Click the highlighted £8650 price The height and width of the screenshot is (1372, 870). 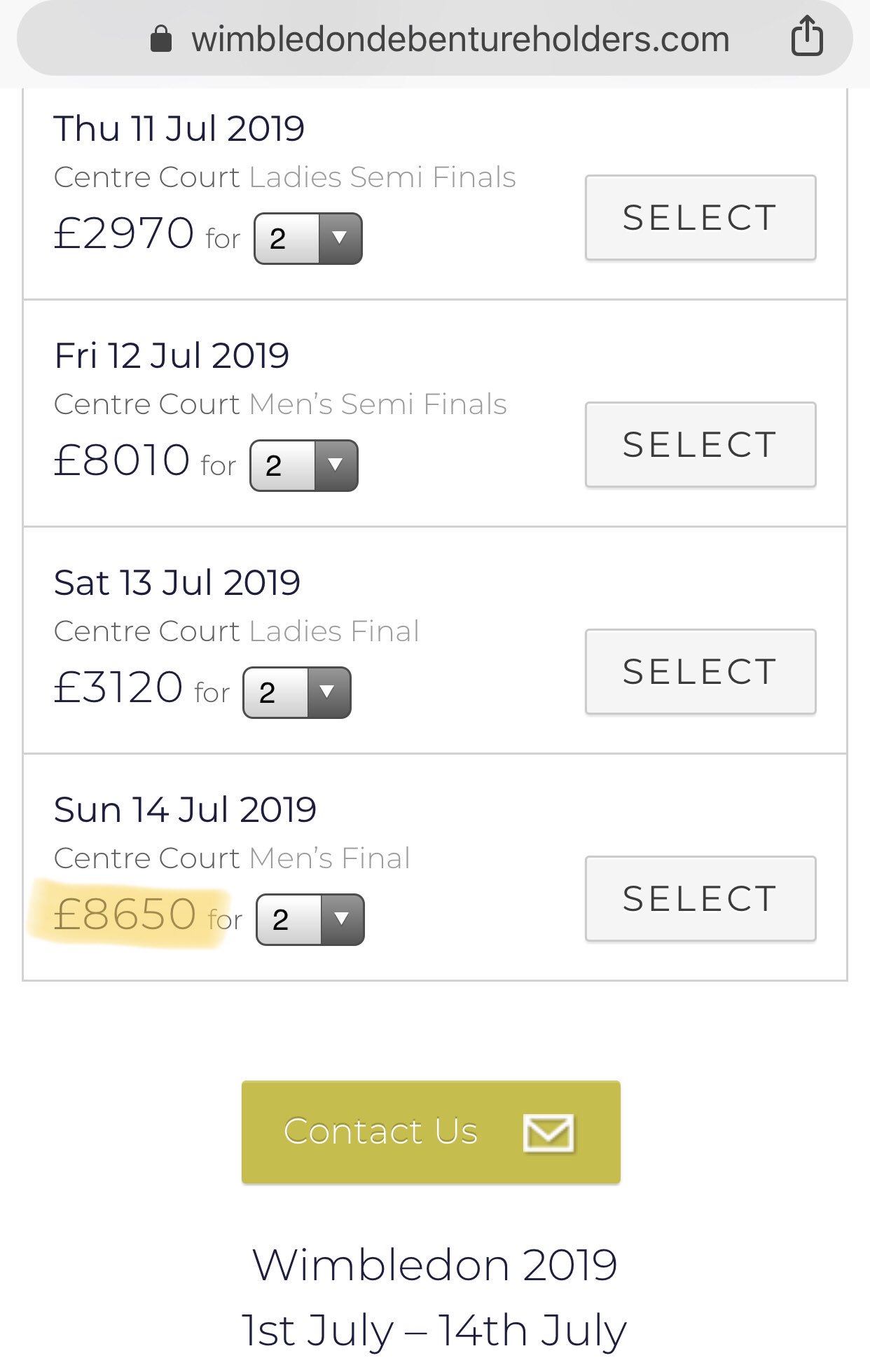(125, 914)
